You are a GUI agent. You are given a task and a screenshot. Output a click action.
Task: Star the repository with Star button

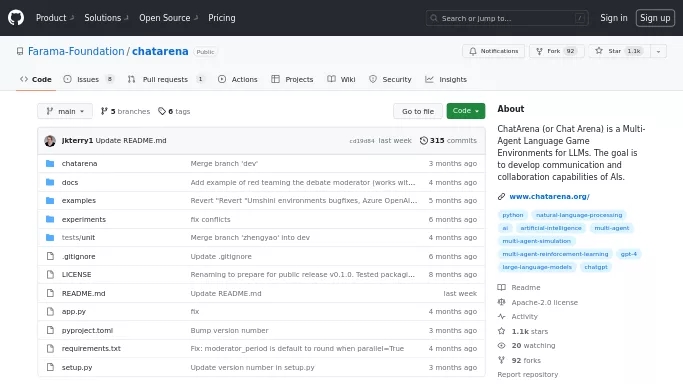[x=619, y=51]
